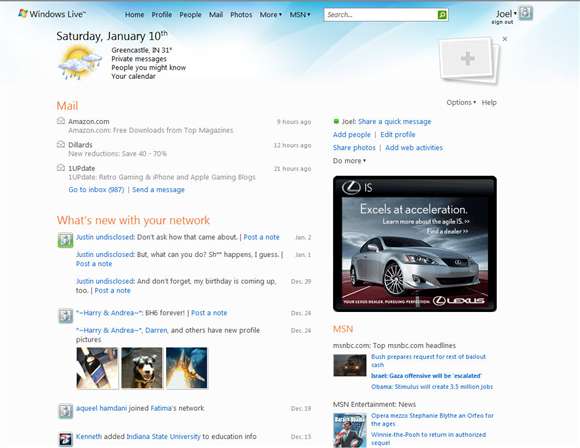
Task: Click envelope icon beside Amazon.com mail
Action: [61, 121]
